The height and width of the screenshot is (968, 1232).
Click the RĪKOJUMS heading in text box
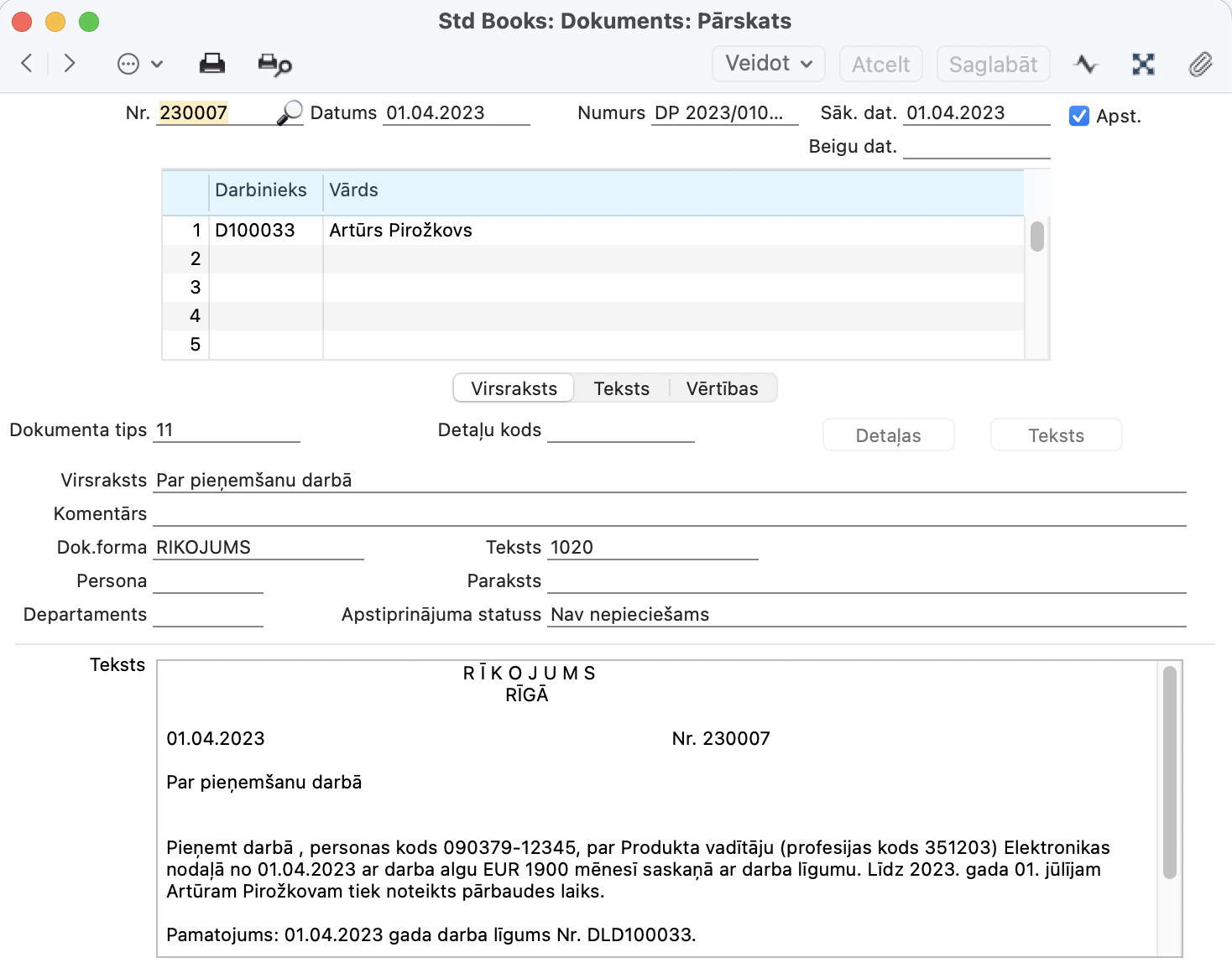point(529,673)
